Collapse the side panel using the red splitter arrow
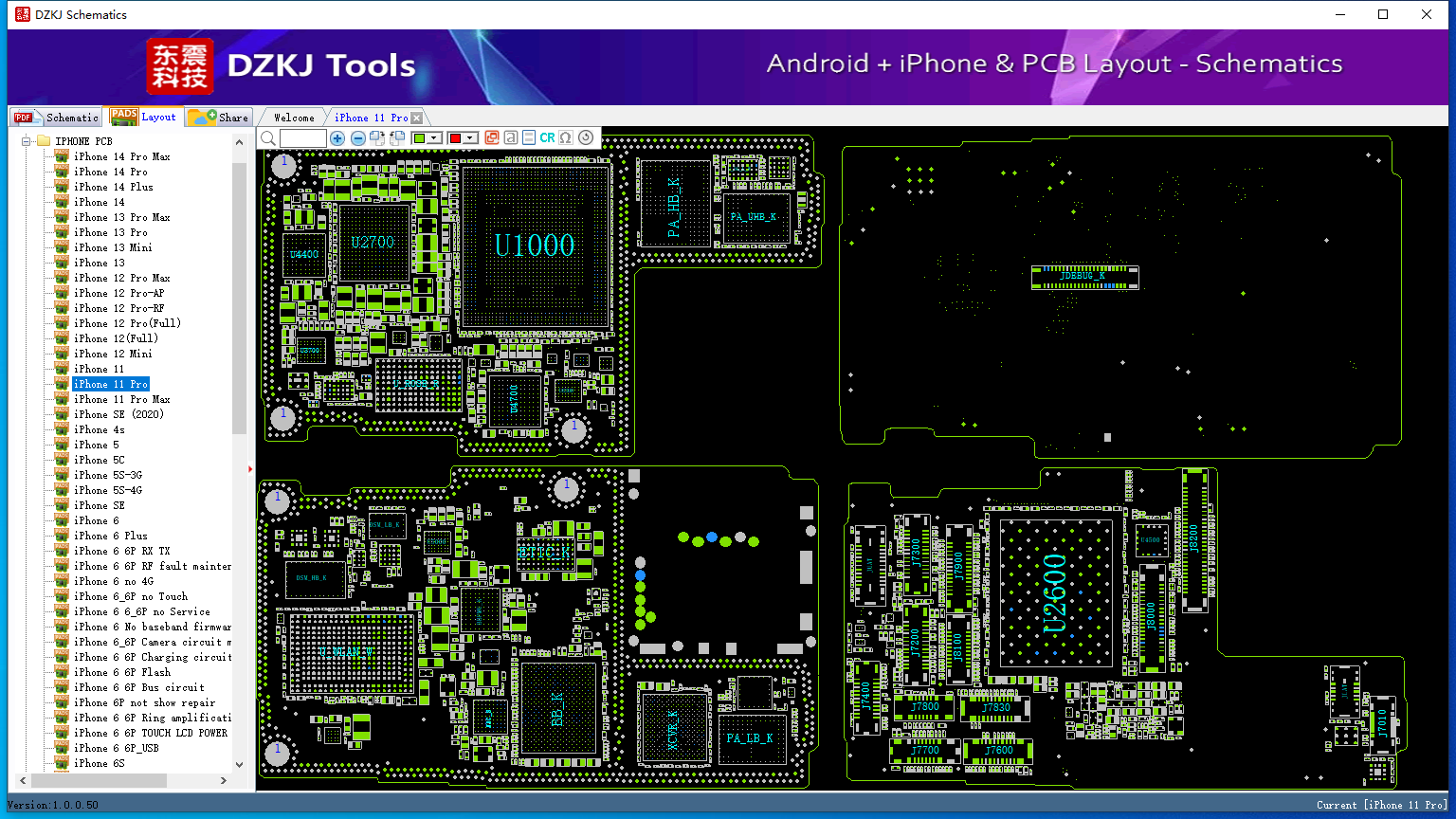 point(250,468)
